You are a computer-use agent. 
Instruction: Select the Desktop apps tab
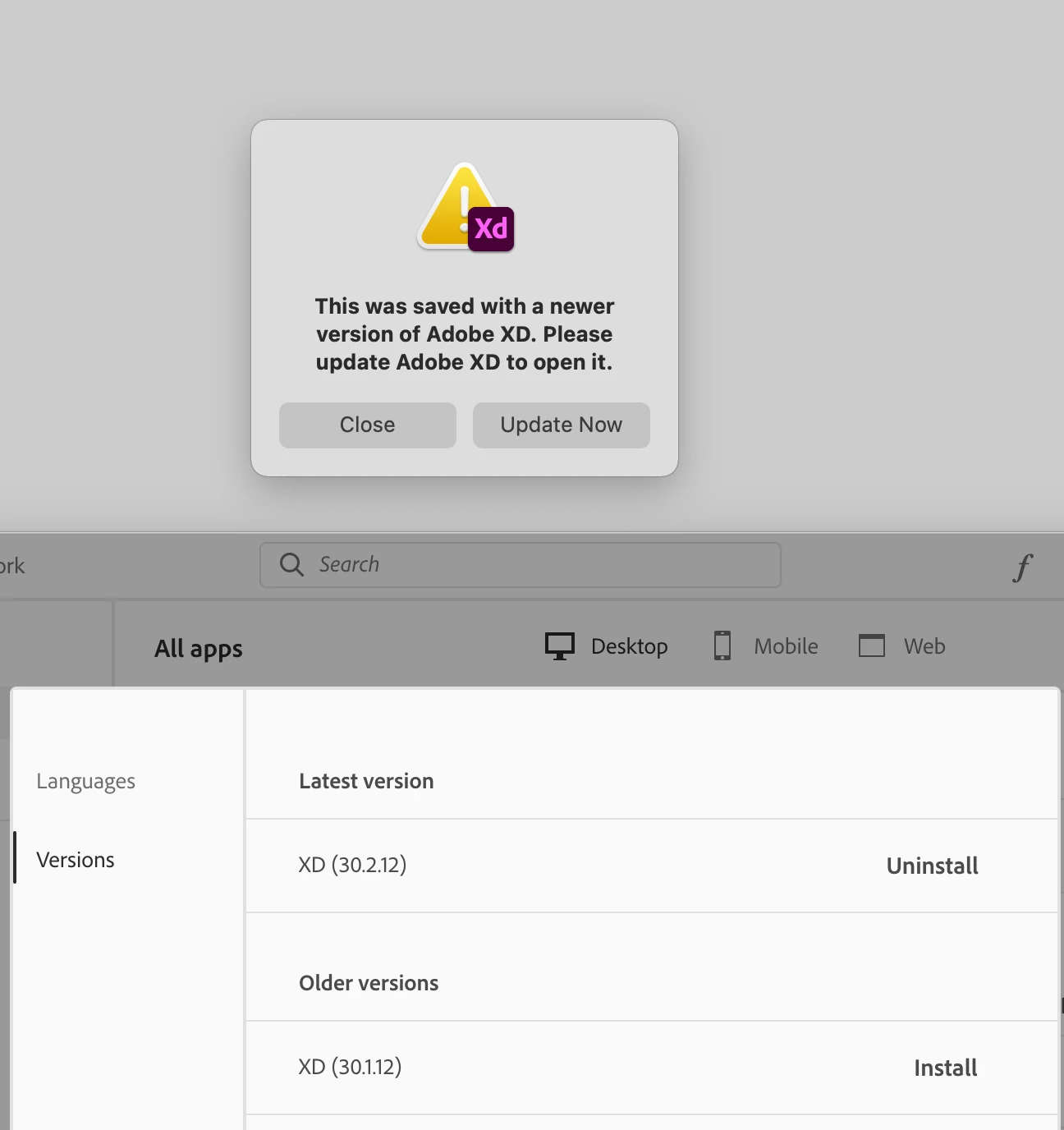pyautogui.click(x=607, y=646)
